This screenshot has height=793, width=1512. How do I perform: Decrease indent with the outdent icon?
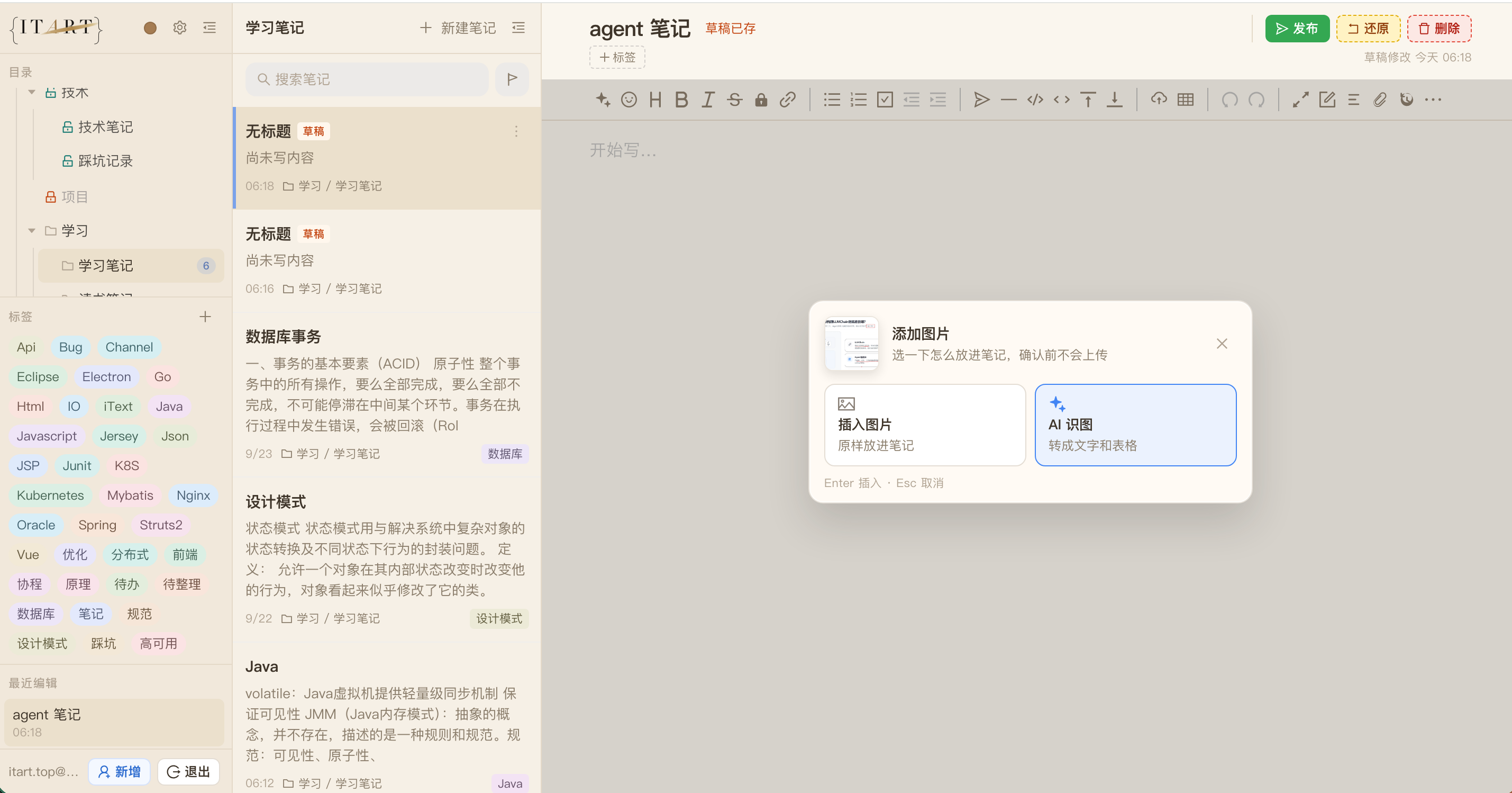[x=912, y=100]
